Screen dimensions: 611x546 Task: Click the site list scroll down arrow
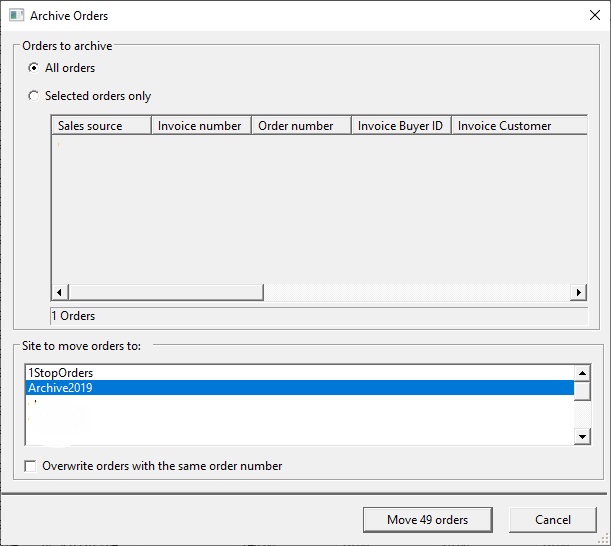coord(583,436)
